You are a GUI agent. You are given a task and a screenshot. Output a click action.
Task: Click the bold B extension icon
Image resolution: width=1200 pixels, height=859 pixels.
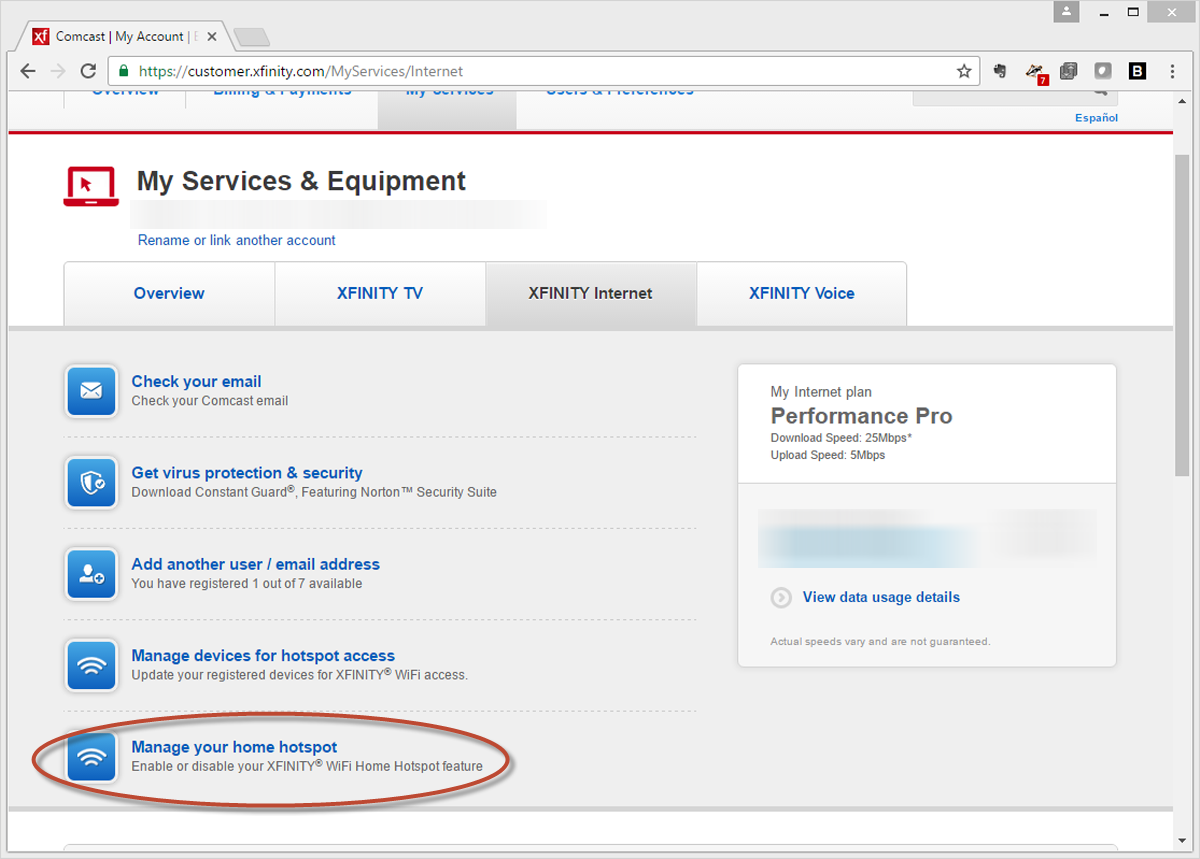click(x=1137, y=71)
